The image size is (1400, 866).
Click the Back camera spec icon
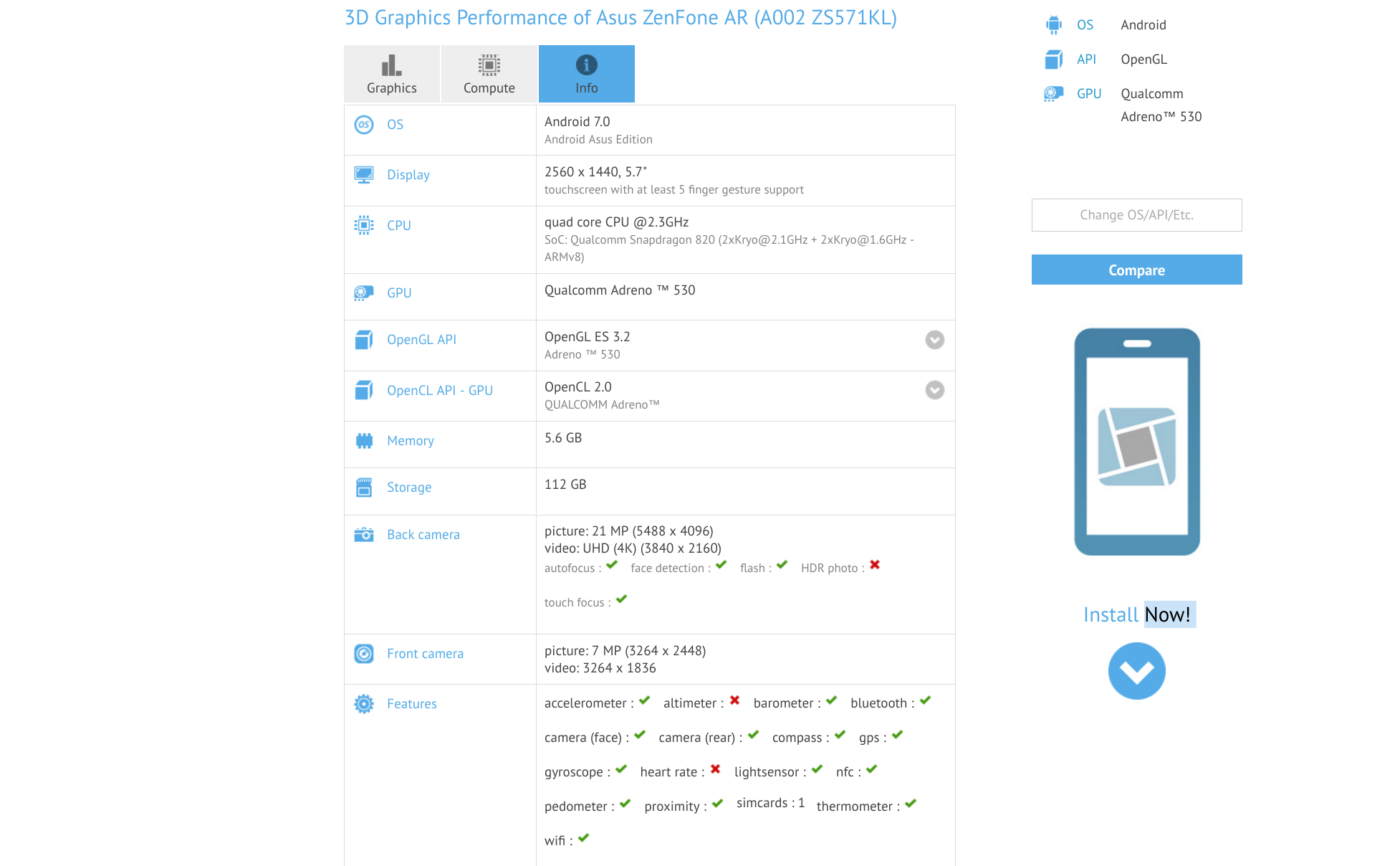point(364,532)
